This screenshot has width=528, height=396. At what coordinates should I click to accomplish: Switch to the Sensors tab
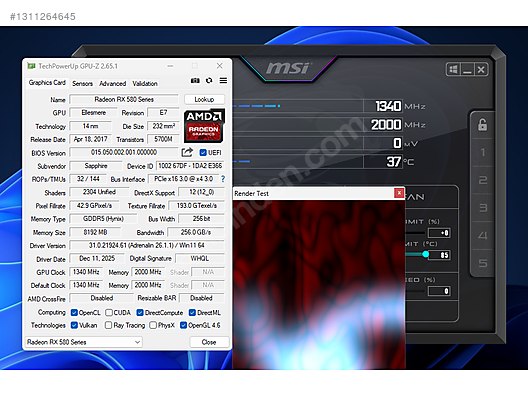pos(82,84)
